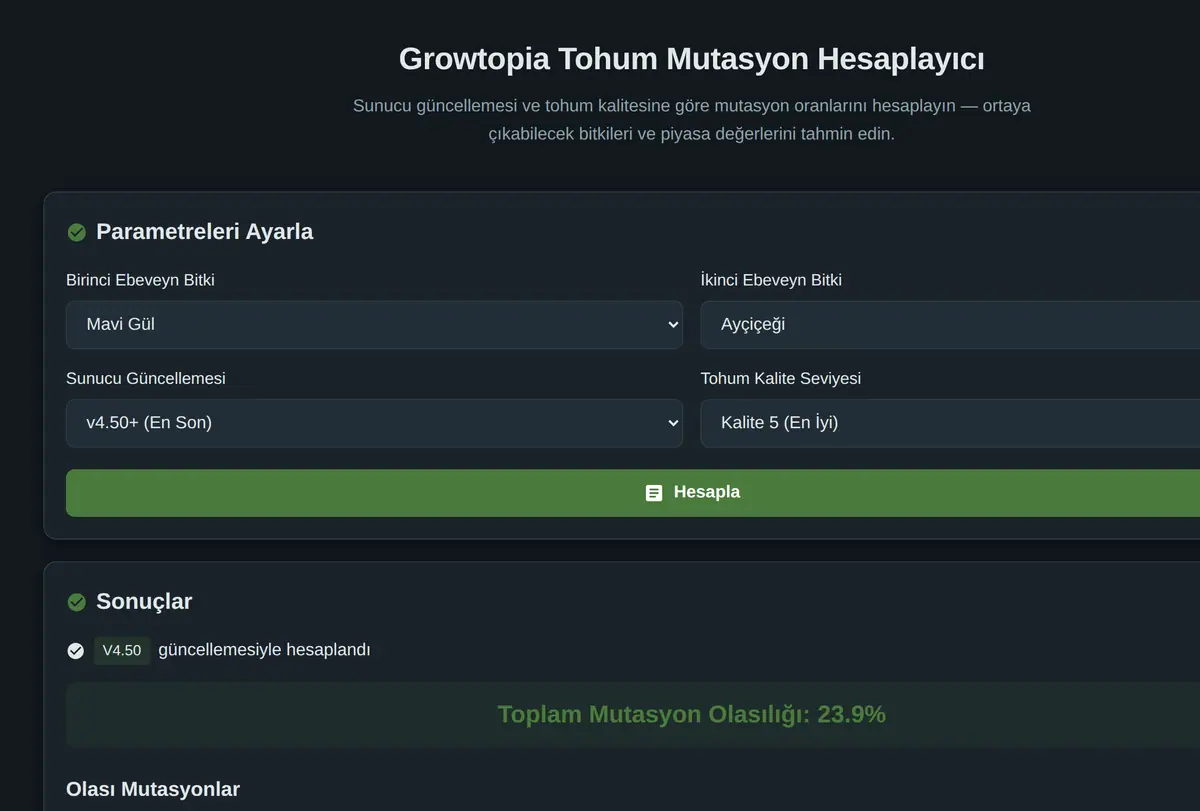Click the Olası Mutasyonlar heading
This screenshot has height=811, width=1200.
(x=153, y=789)
